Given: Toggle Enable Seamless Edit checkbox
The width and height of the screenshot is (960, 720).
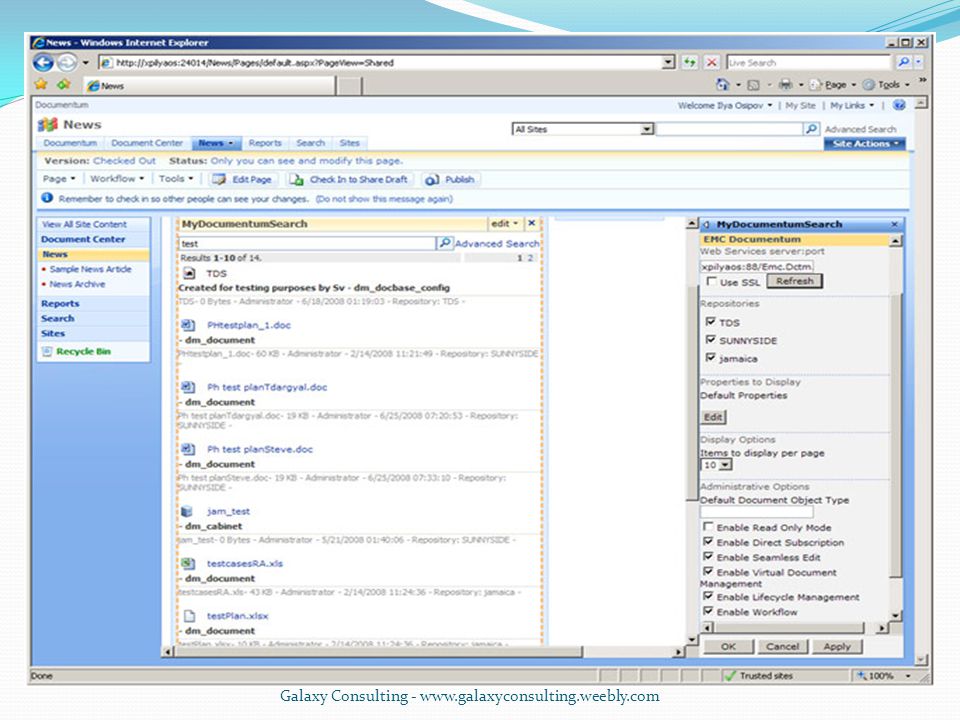Looking at the screenshot, I should click(708, 557).
